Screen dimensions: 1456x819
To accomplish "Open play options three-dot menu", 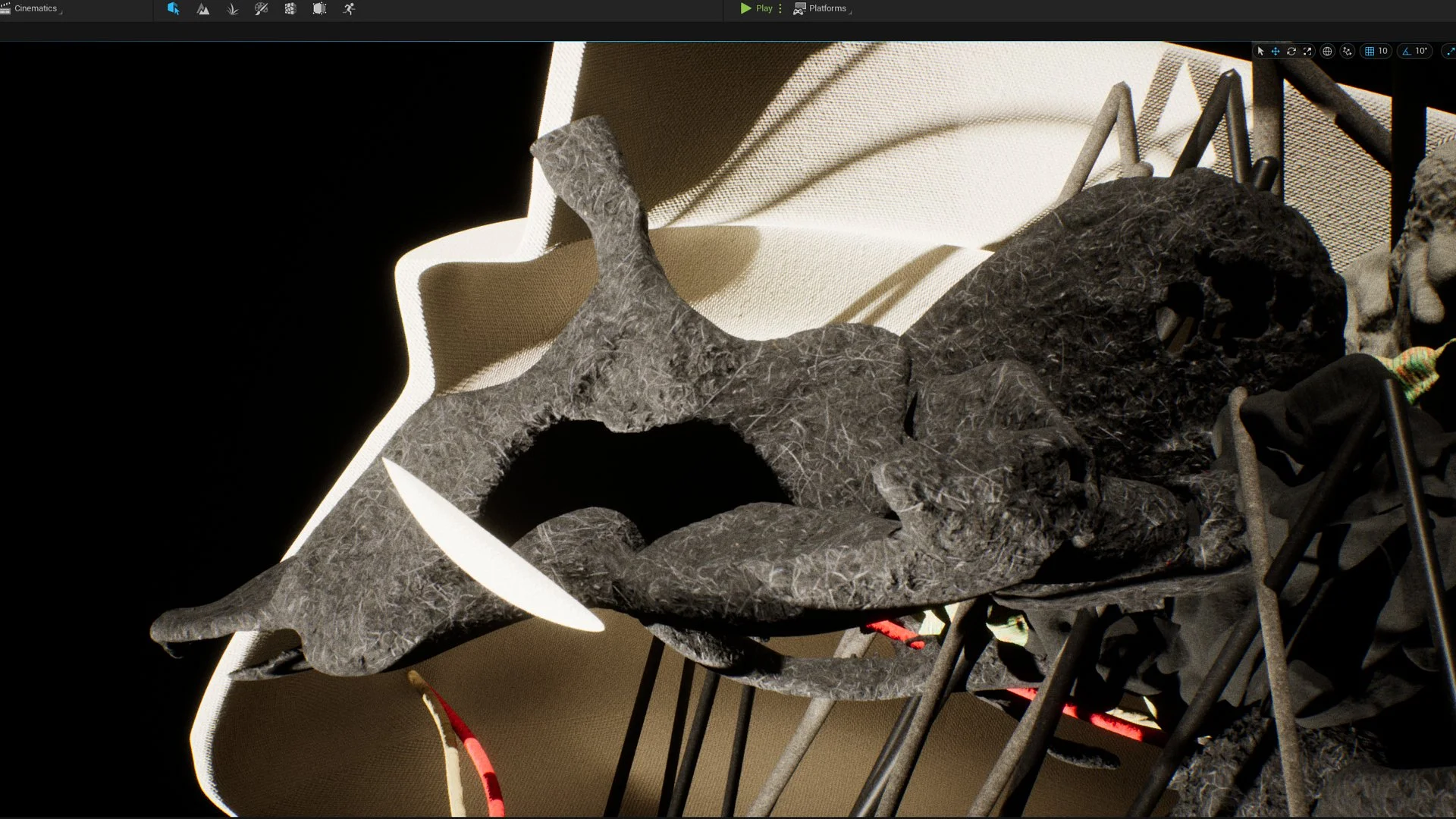I will click(x=780, y=8).
